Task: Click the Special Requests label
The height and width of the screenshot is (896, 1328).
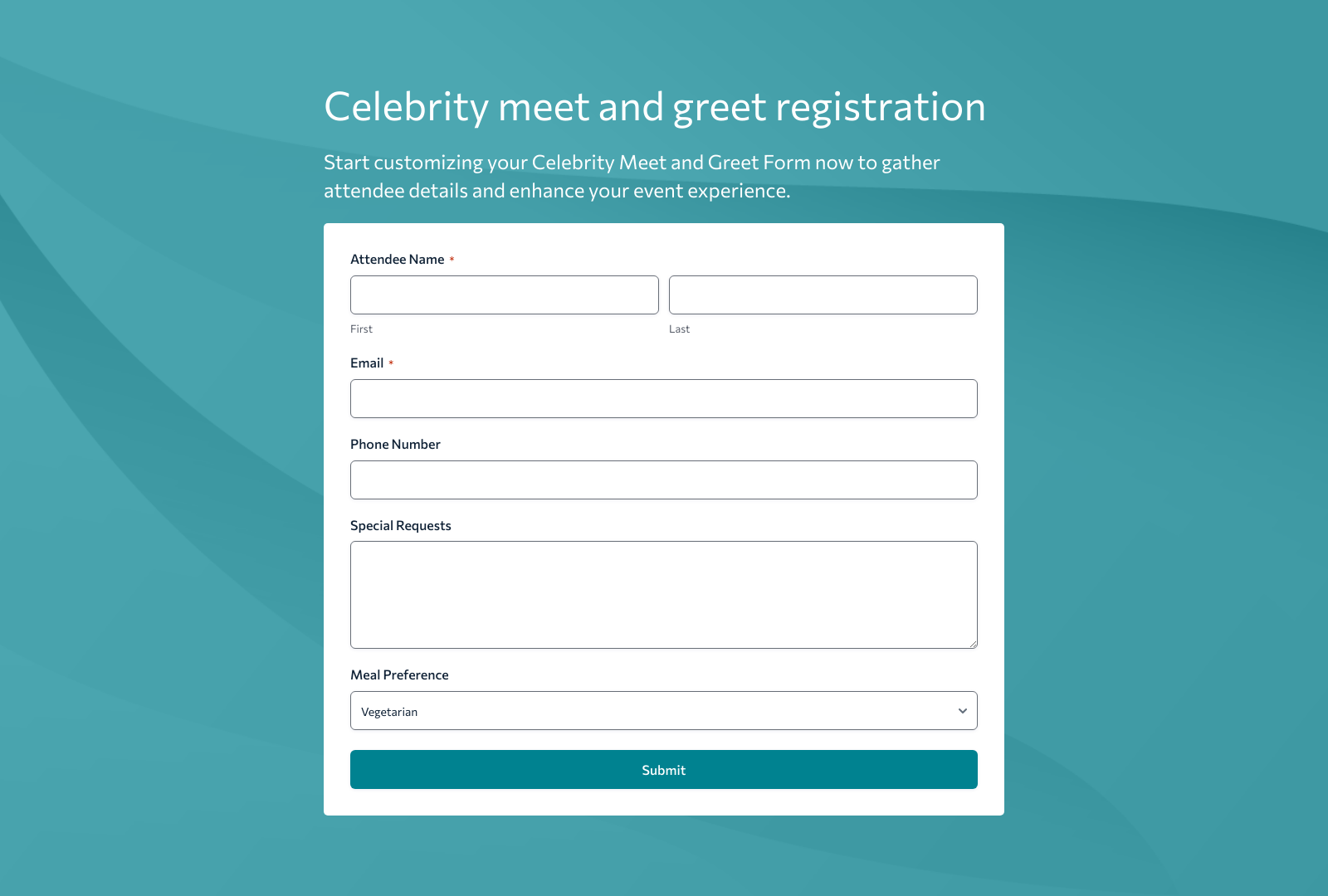Action: click(401, 525)
